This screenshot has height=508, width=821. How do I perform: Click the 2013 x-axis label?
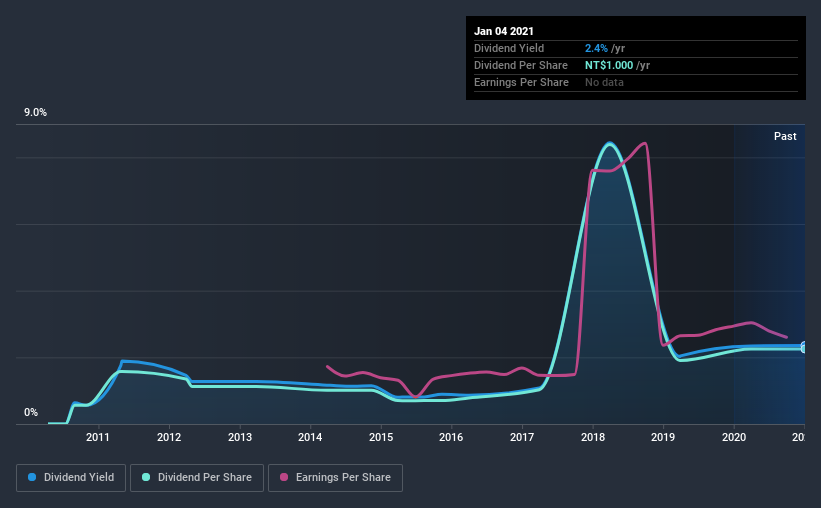(x=240, y=437)
